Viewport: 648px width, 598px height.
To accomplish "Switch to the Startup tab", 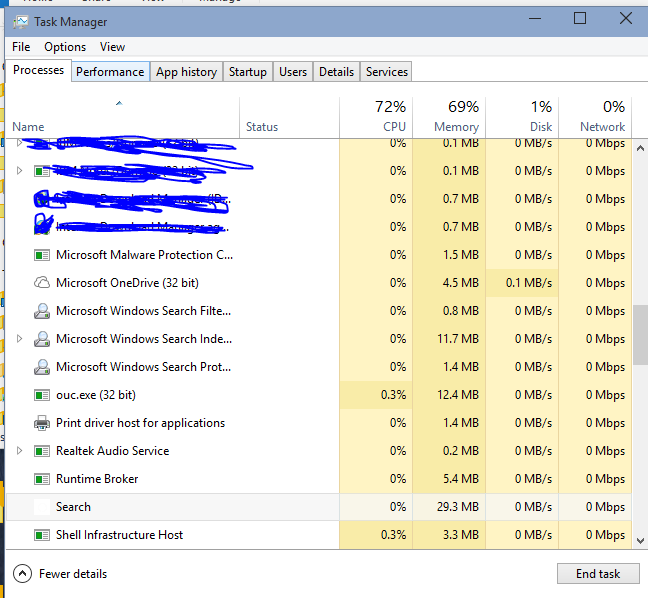I will click(x=248, y=72).
